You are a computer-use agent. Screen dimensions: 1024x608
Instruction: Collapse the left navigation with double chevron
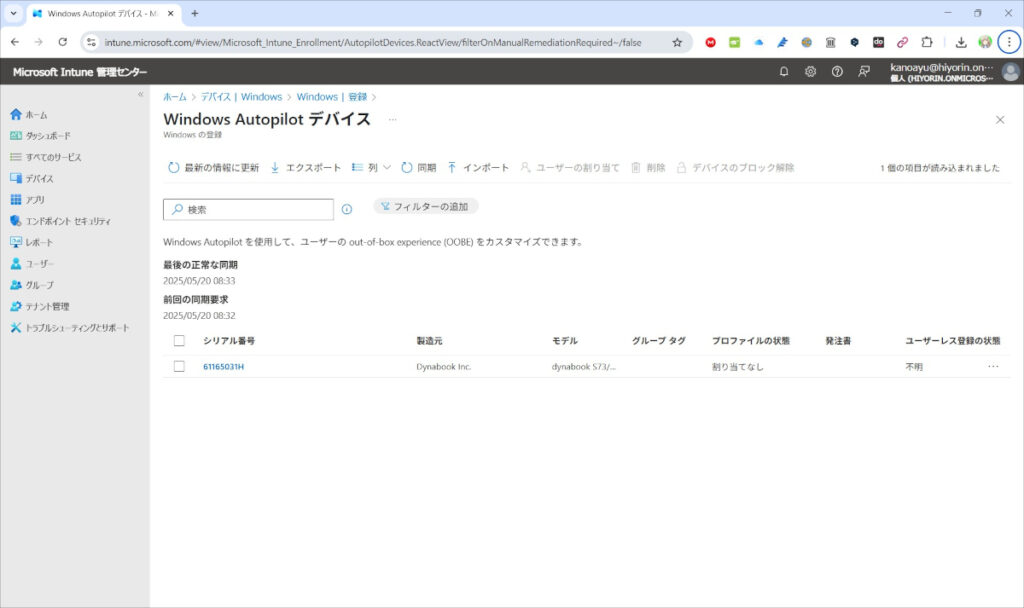pyautogui.click(x=140, y=95)
